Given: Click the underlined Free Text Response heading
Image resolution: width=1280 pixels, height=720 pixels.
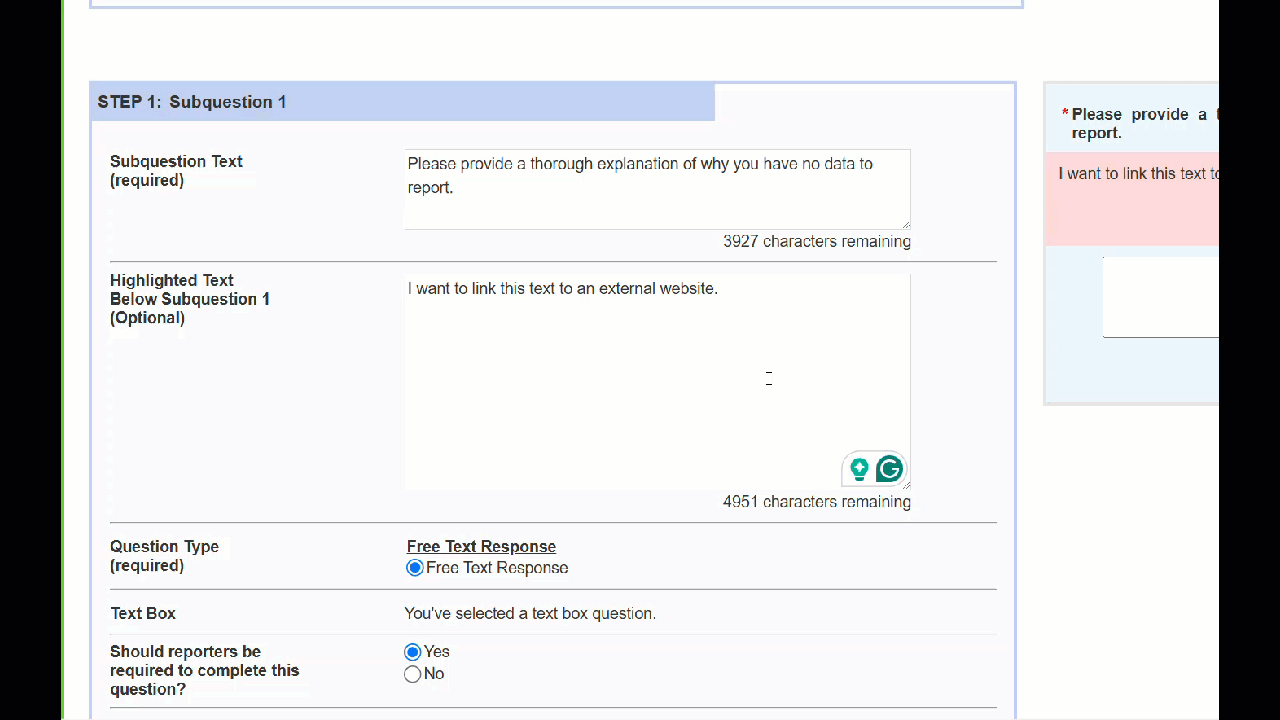Looking at the screenshot, I should point(481,546).
